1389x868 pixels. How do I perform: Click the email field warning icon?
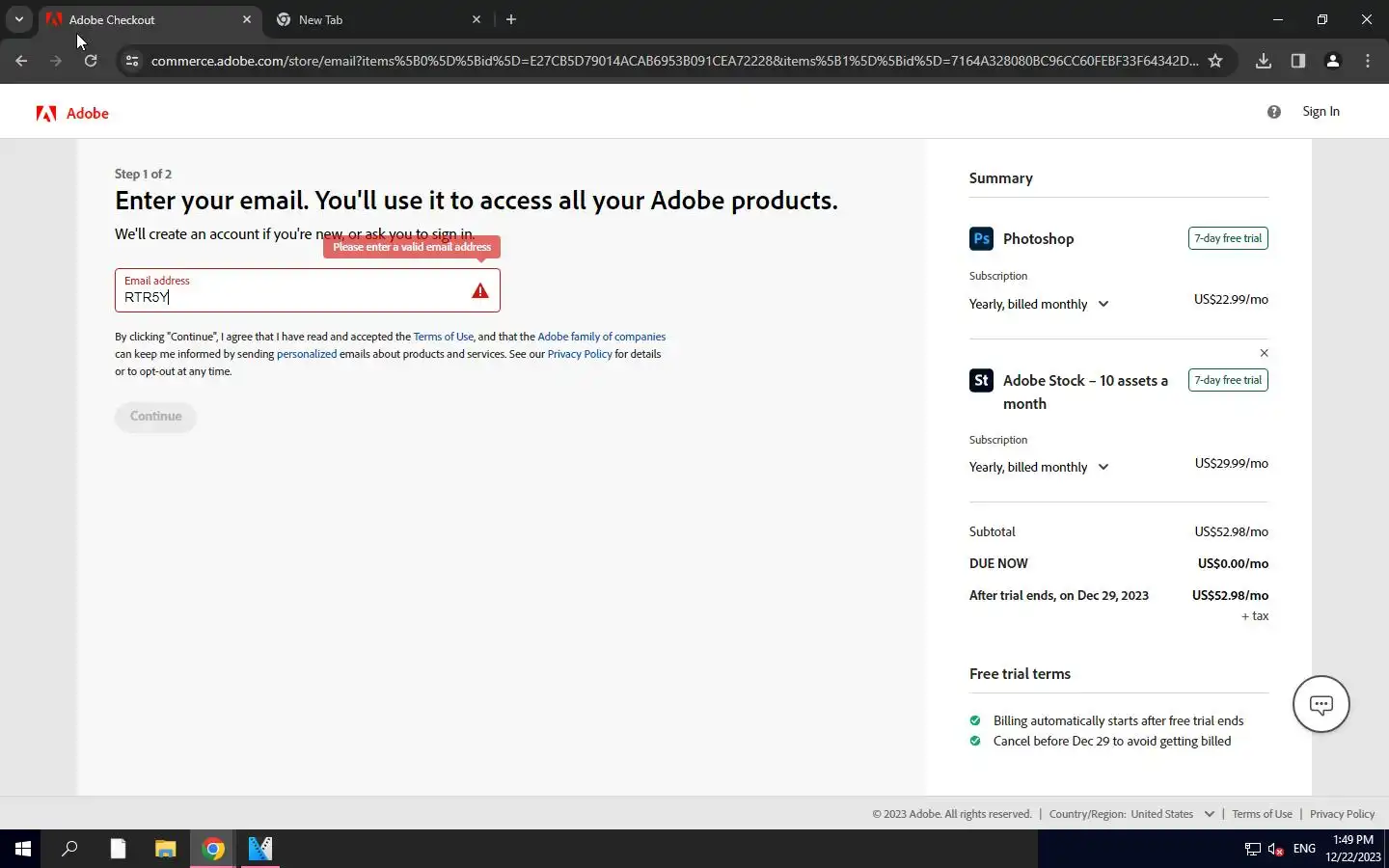pyautogui.click(x=479, y=291)
